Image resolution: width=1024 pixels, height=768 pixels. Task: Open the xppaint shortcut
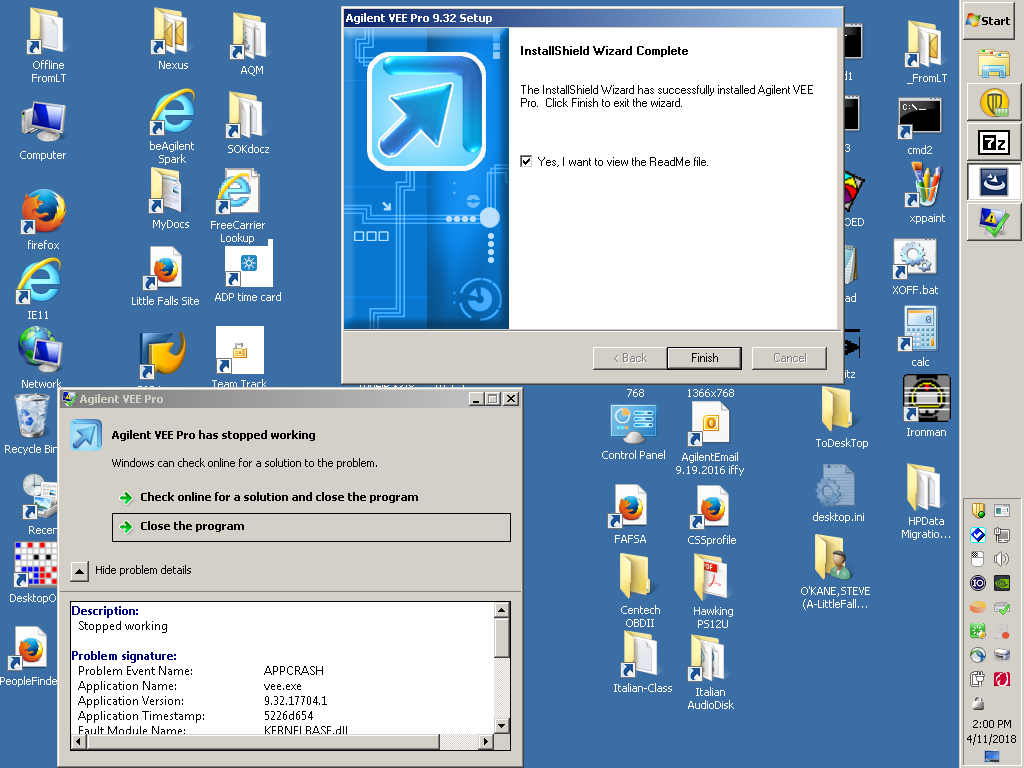(x=926, y=186)
